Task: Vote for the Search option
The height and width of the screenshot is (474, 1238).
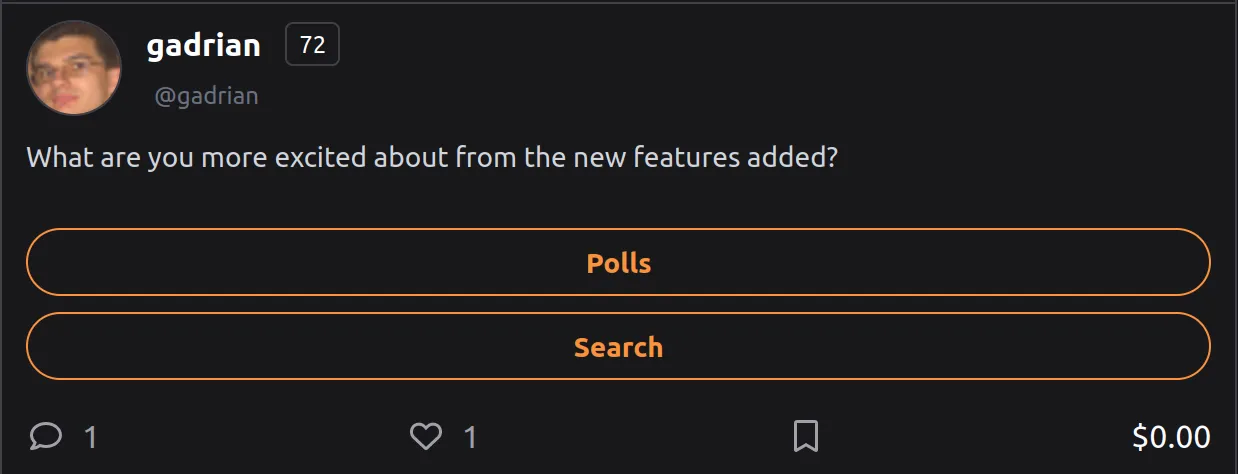Action: 618,346
